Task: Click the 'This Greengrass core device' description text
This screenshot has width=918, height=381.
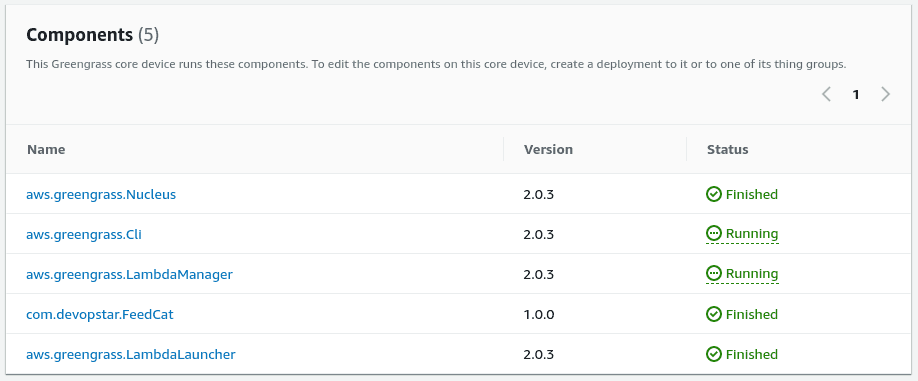Action: 436,64
